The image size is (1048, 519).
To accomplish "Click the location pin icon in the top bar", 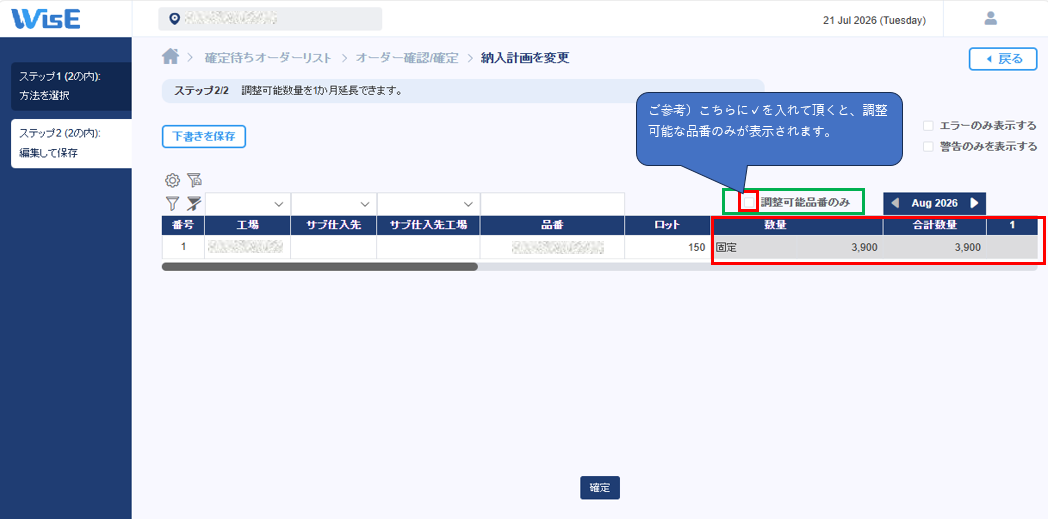I will tap(174, 19).
